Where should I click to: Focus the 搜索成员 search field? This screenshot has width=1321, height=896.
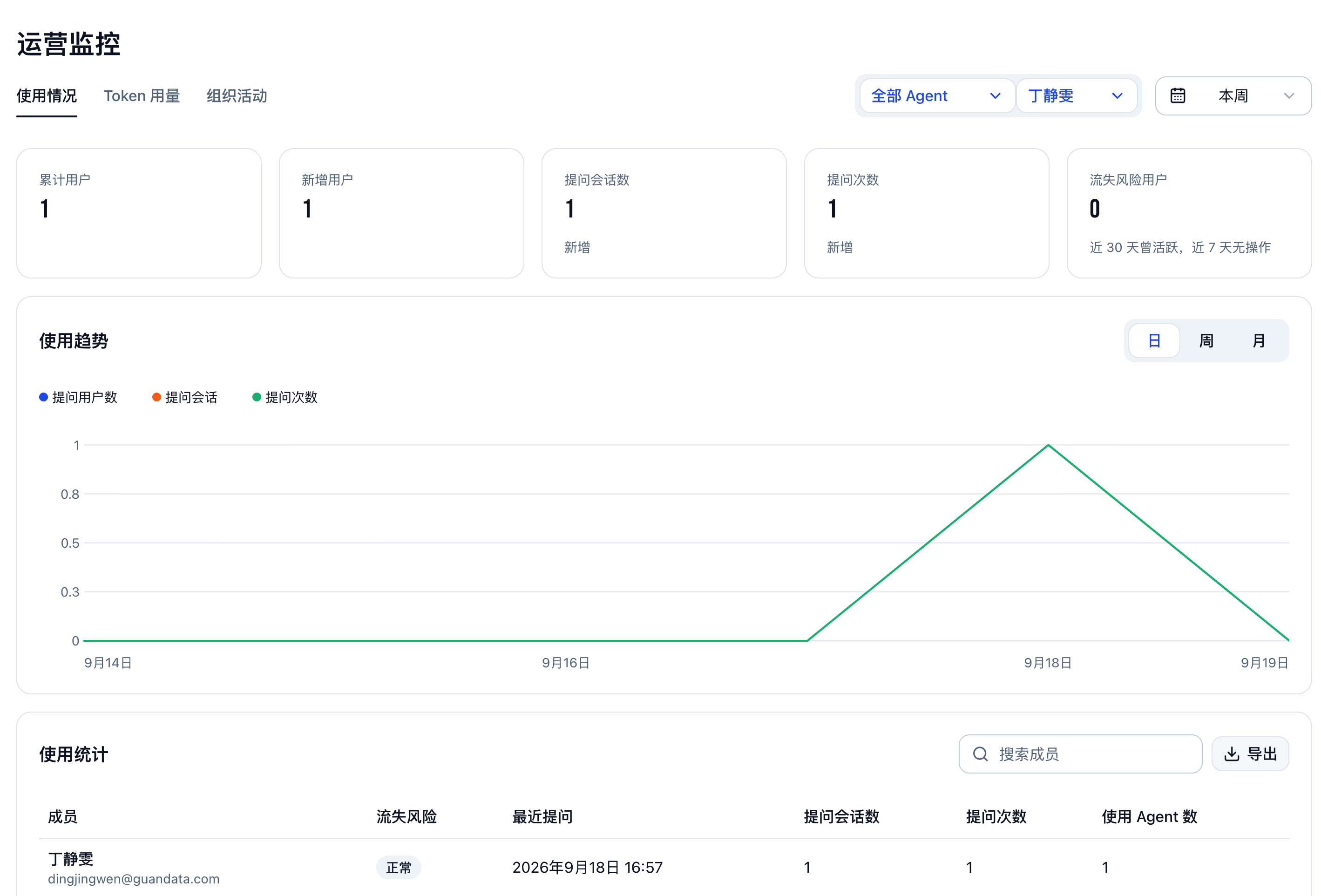pos(1080,754)
